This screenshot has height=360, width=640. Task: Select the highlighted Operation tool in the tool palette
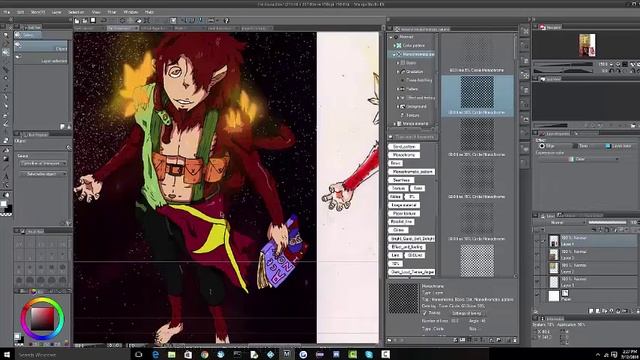(6, 52)
